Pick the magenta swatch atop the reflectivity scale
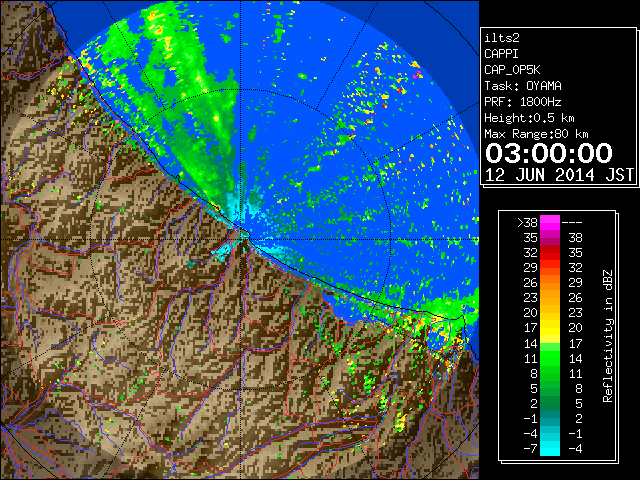Screen dimensions: 640x480 pos(550,222)
